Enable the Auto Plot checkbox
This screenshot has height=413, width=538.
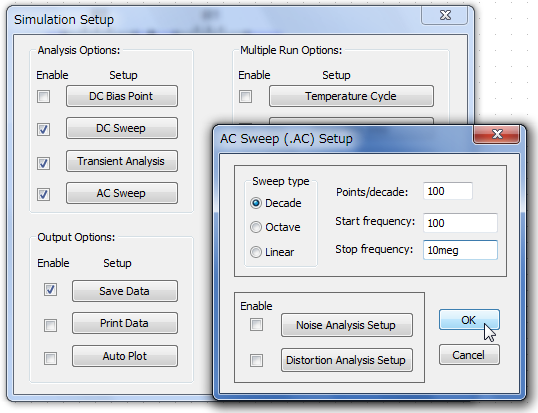[x=50, y=358]
